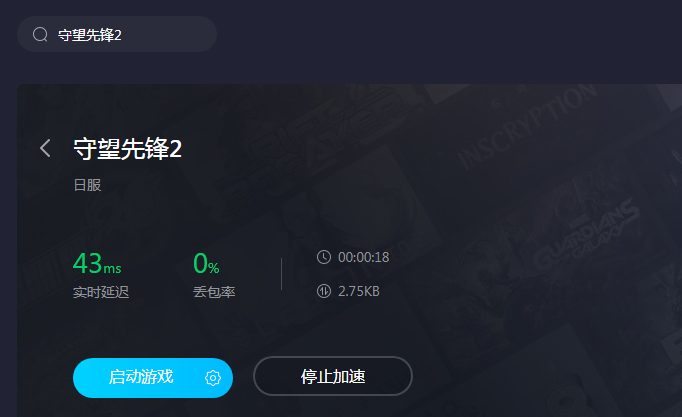Click empty area of the search bar

(170, 34)
